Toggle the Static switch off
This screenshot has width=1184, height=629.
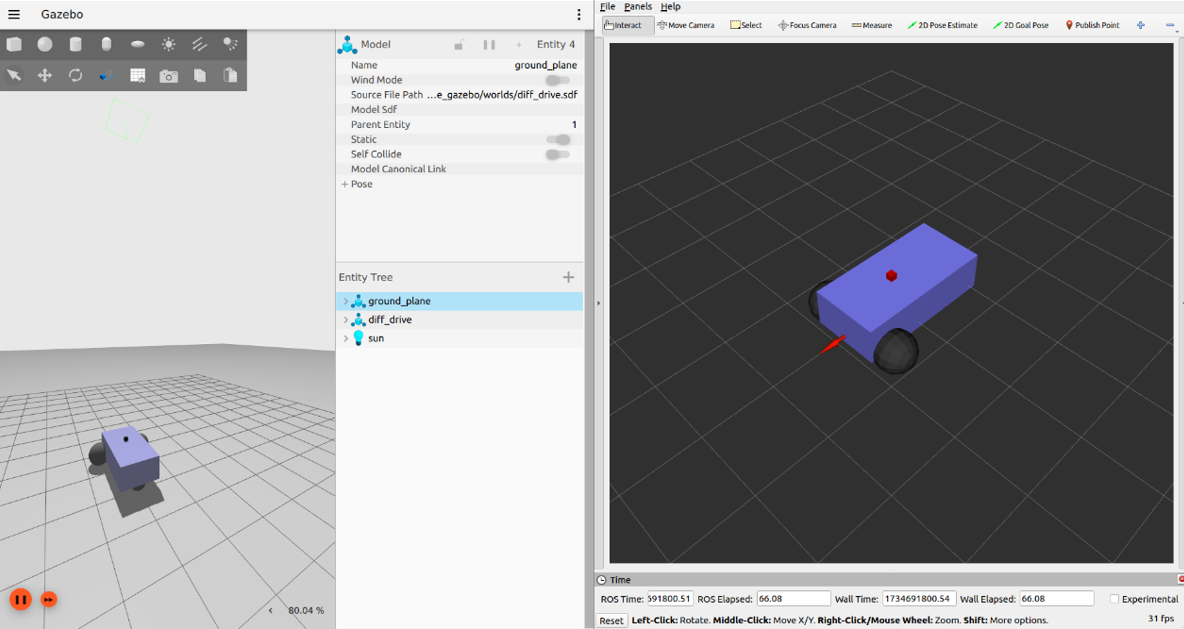[x=557, y=140]
